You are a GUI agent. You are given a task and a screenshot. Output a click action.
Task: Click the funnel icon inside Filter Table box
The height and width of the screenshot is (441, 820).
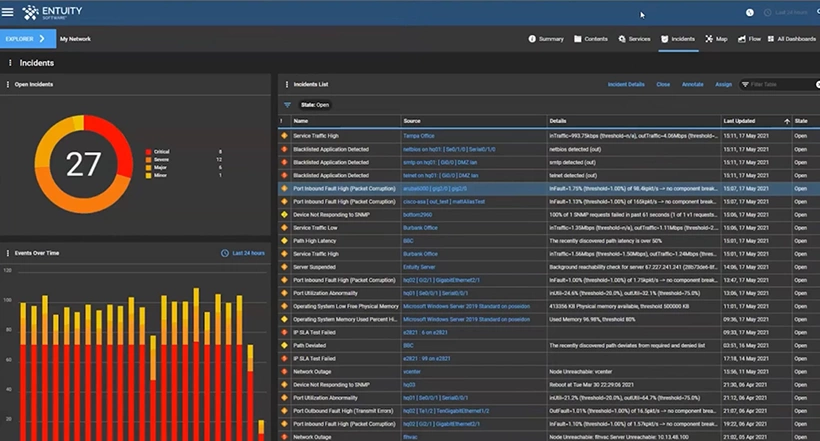pos(745,84)
